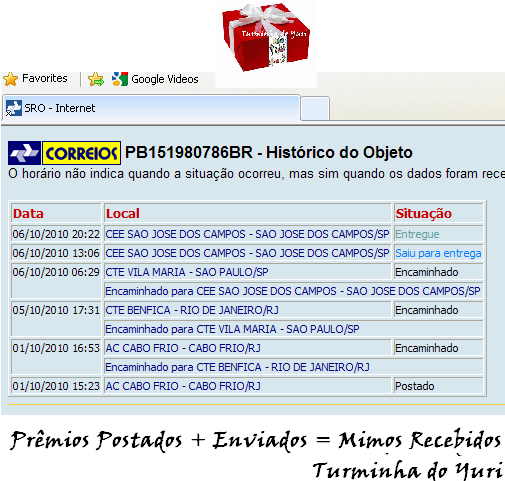Screen dimensions: 505x481
Task: Select the SRO - Internet tab
Action: 151,108
